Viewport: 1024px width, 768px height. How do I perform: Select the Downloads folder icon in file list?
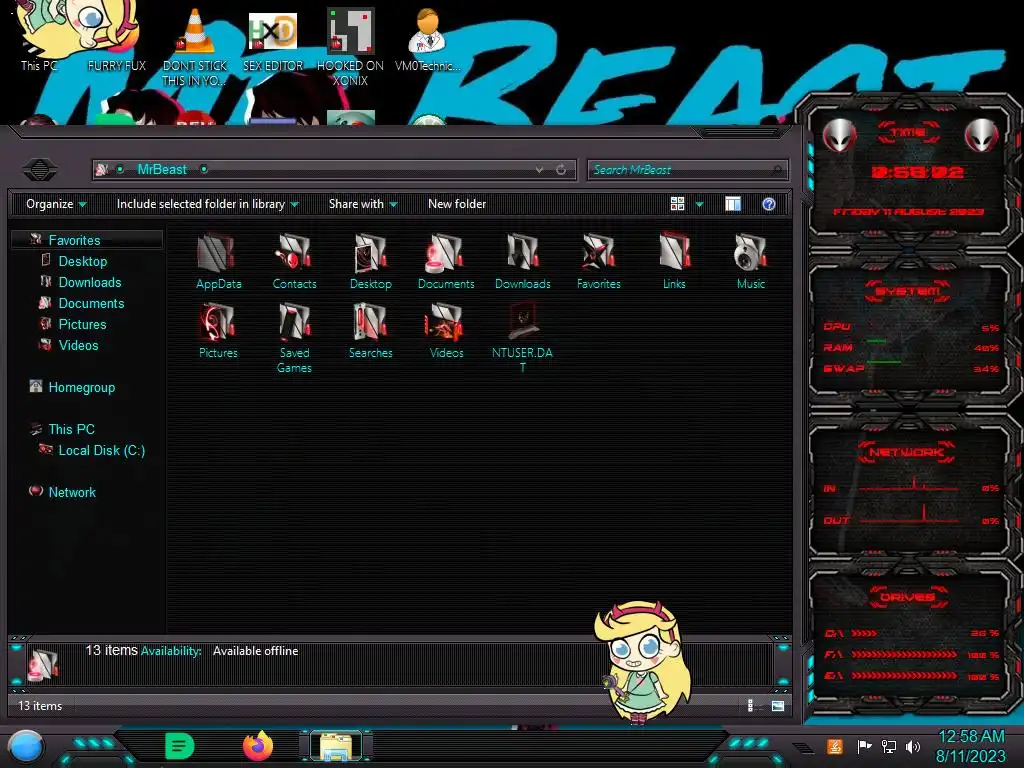pos(522,262)
